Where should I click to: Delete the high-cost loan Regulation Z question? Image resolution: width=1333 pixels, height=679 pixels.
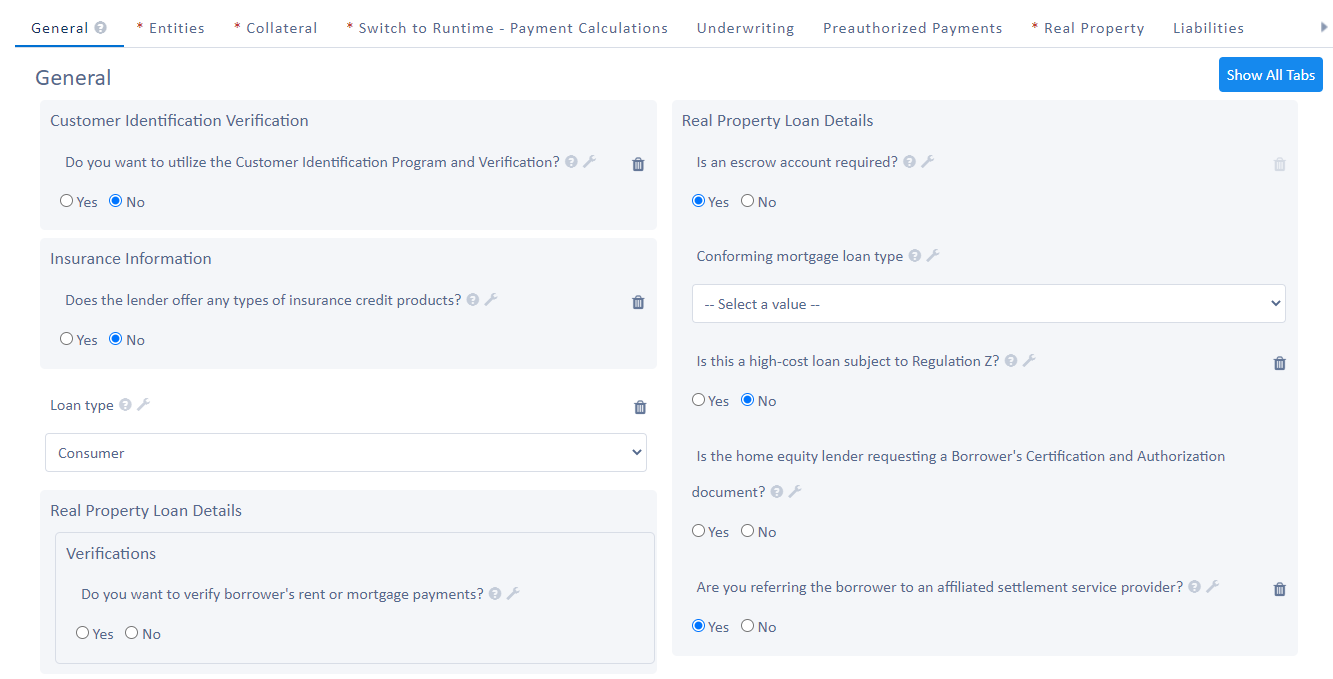[x=1279, y=363]
